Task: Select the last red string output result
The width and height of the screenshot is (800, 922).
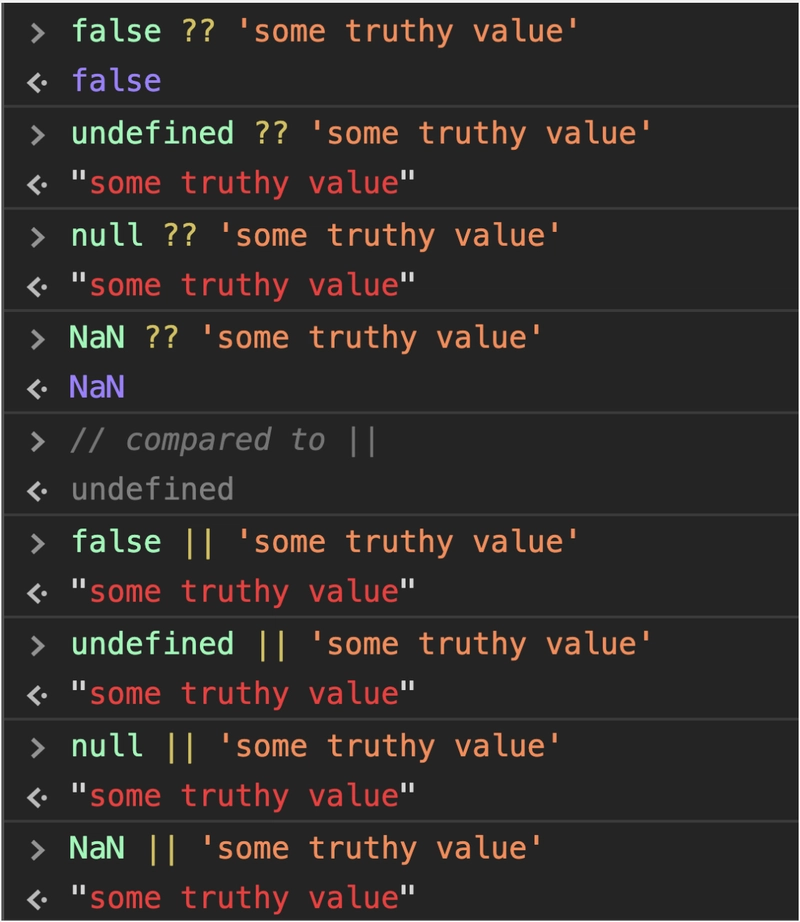Action: point(243,898)
